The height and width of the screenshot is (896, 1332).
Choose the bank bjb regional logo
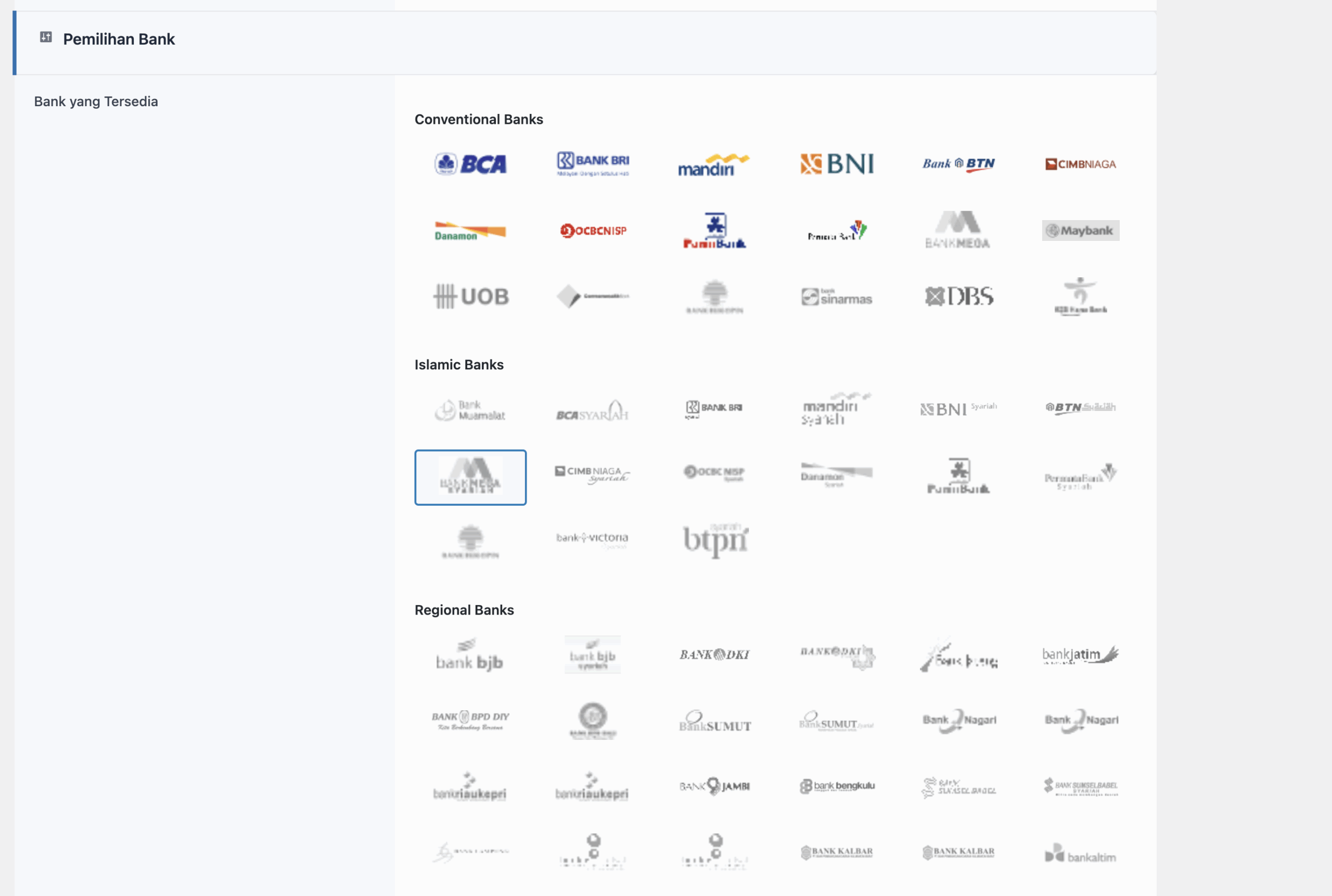pos(470,654)
